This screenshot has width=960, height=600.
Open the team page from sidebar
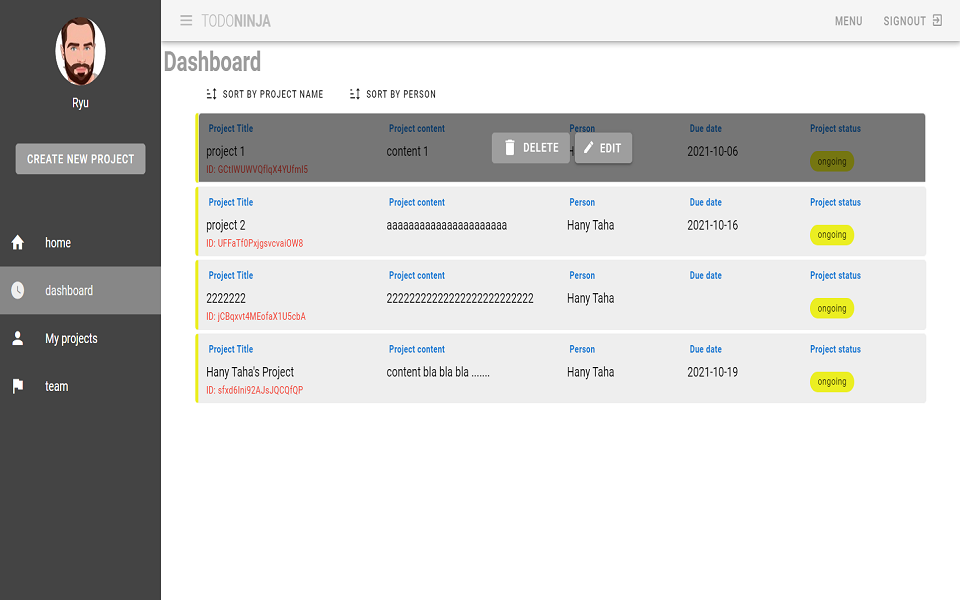point(57,387)
